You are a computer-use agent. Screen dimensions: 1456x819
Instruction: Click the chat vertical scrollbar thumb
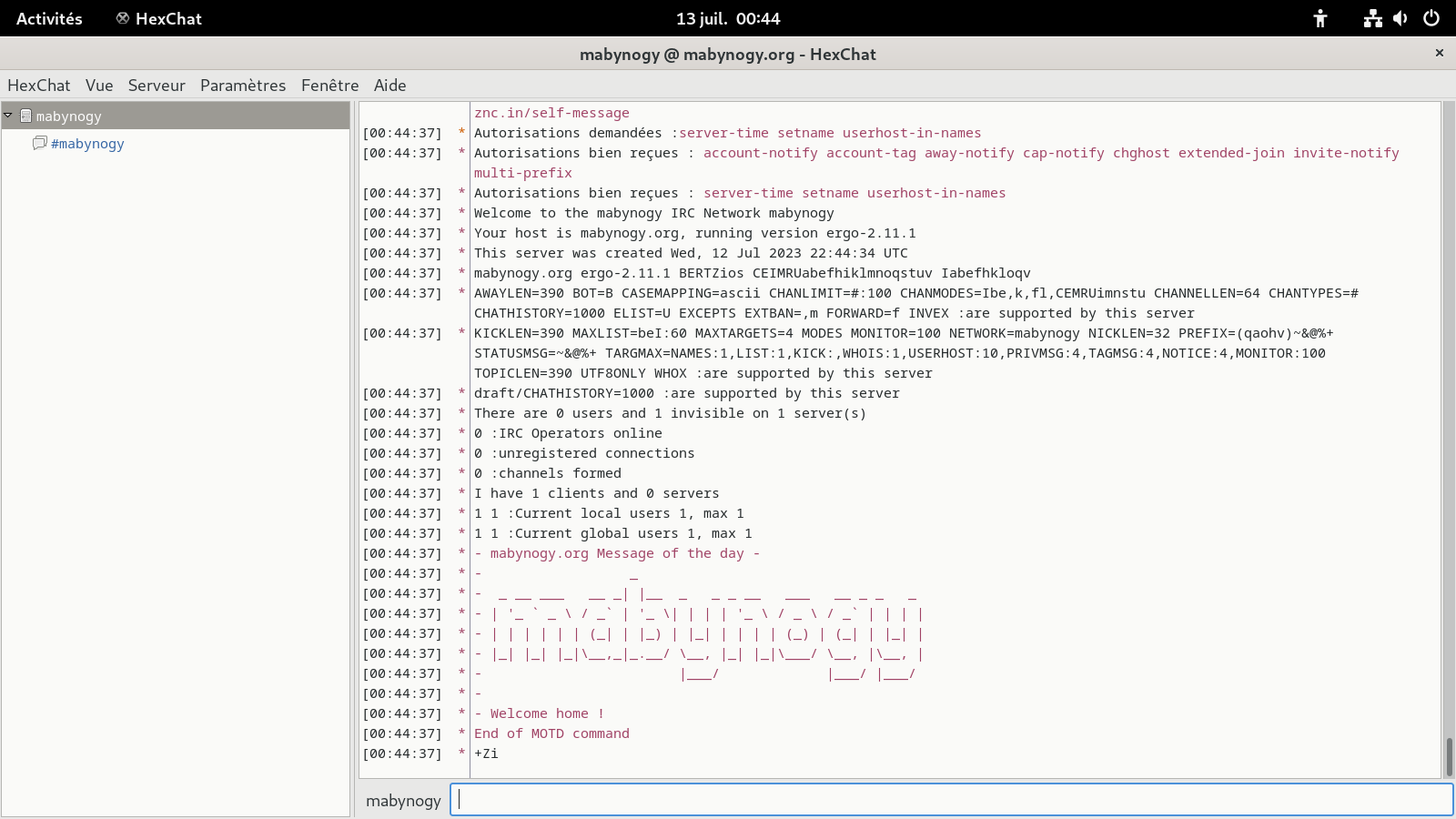1449,756
